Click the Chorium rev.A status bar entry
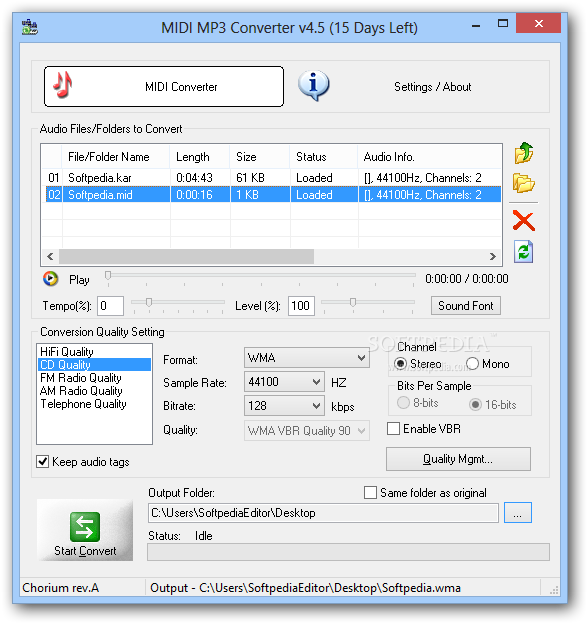 pos(60,588)
